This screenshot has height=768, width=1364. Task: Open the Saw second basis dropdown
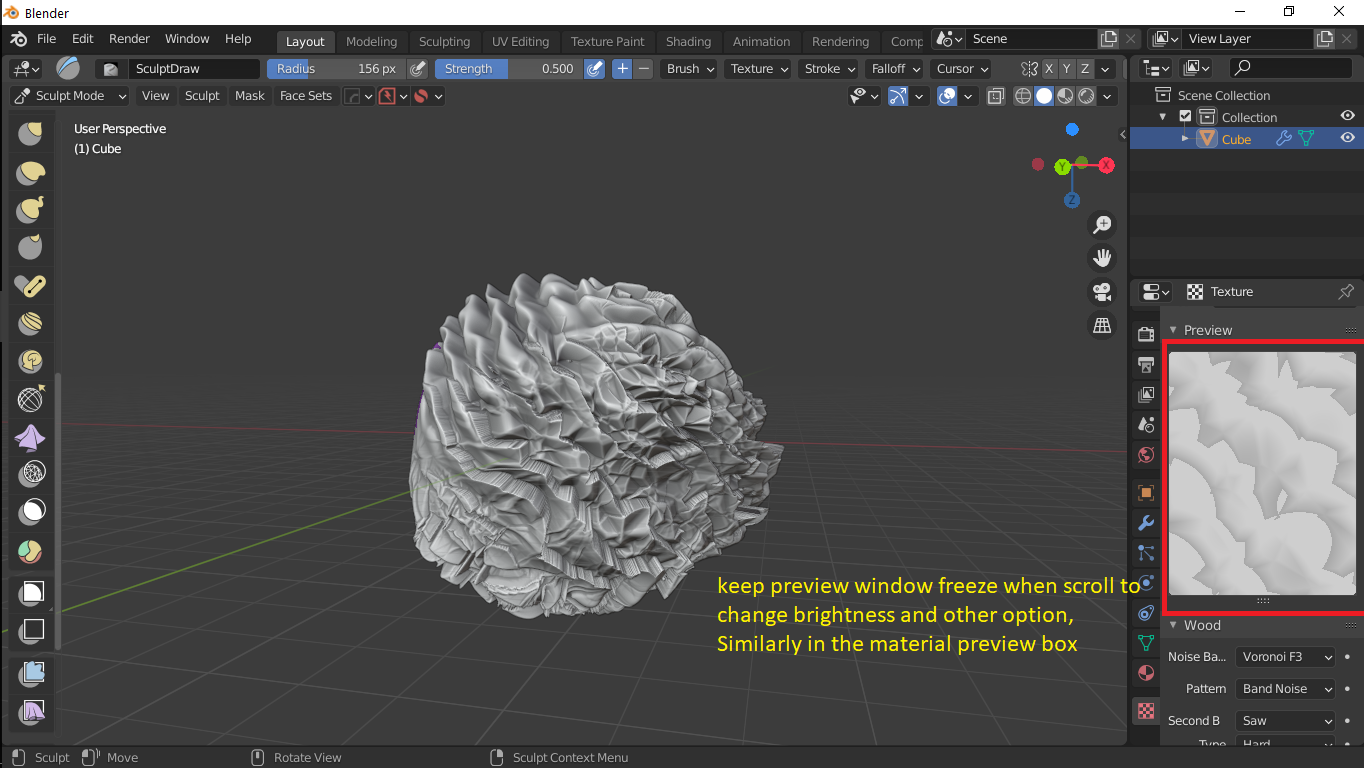tap(1286, 721)
